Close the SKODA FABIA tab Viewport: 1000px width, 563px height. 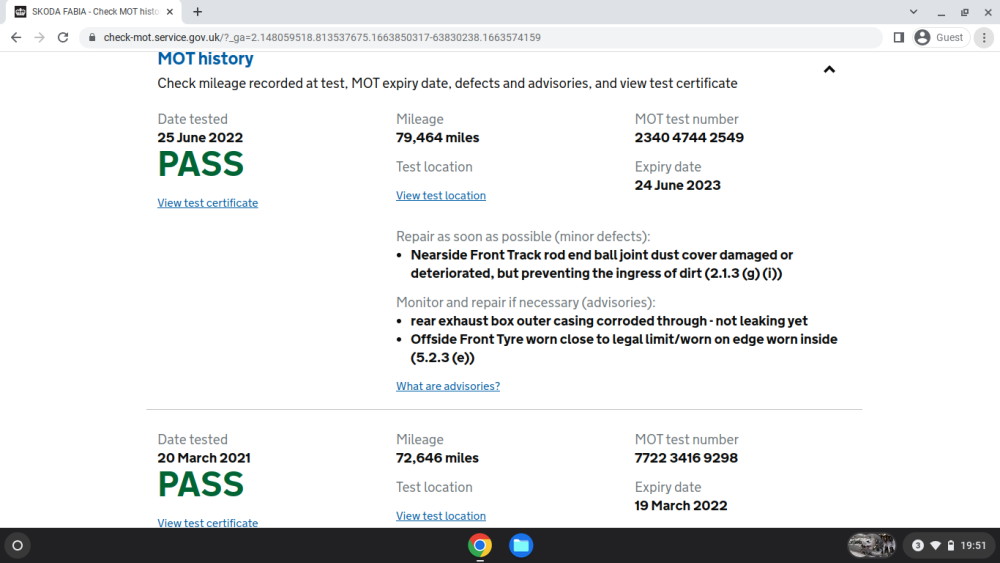point(170,11)
